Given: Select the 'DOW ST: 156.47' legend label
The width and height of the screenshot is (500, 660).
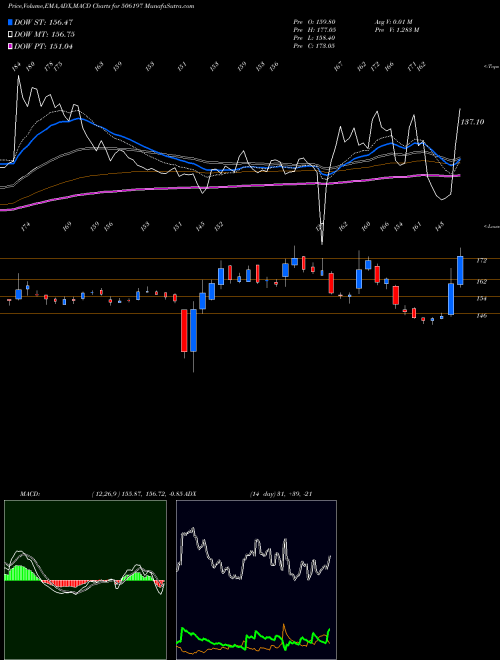Looking at the screenshot, I should pos(43,22).
